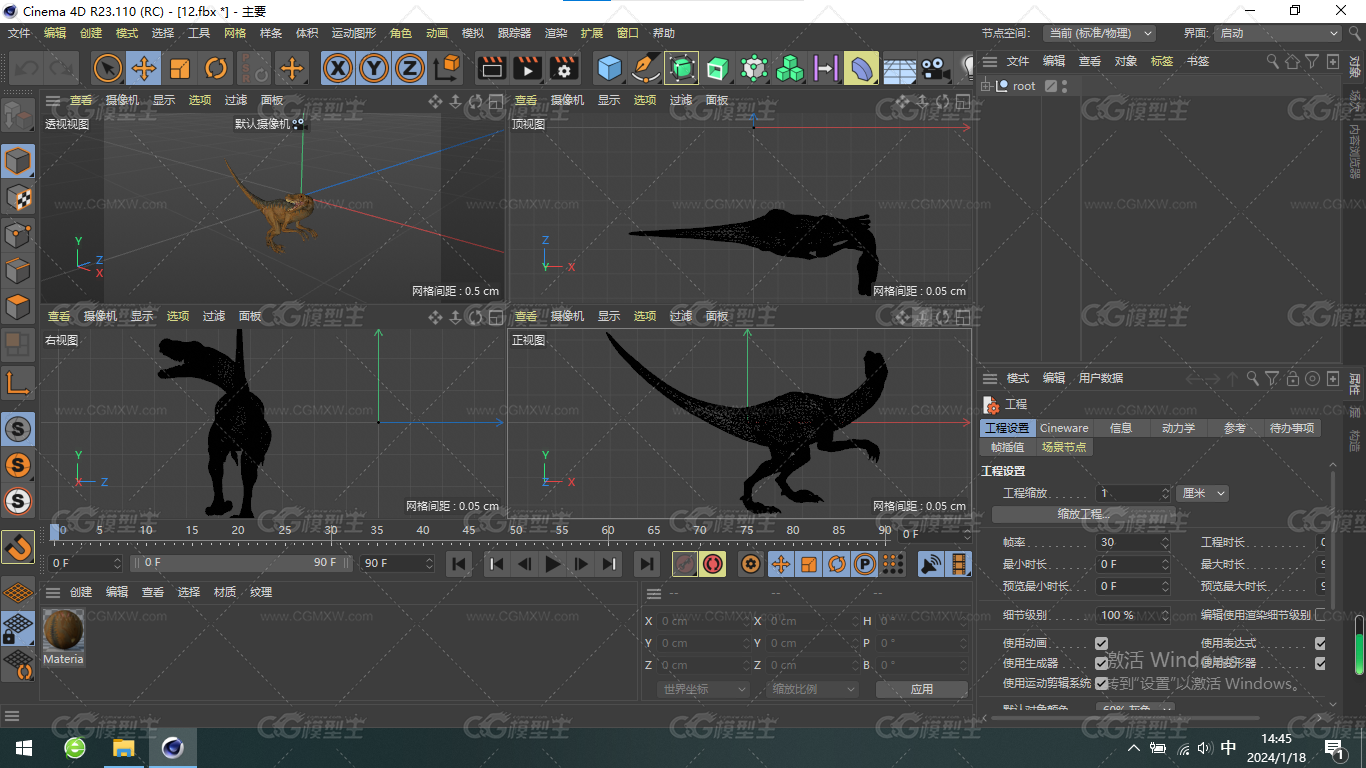Click the render view clapperboard icon
This screenshot has width=1366, height=768.
491,68
